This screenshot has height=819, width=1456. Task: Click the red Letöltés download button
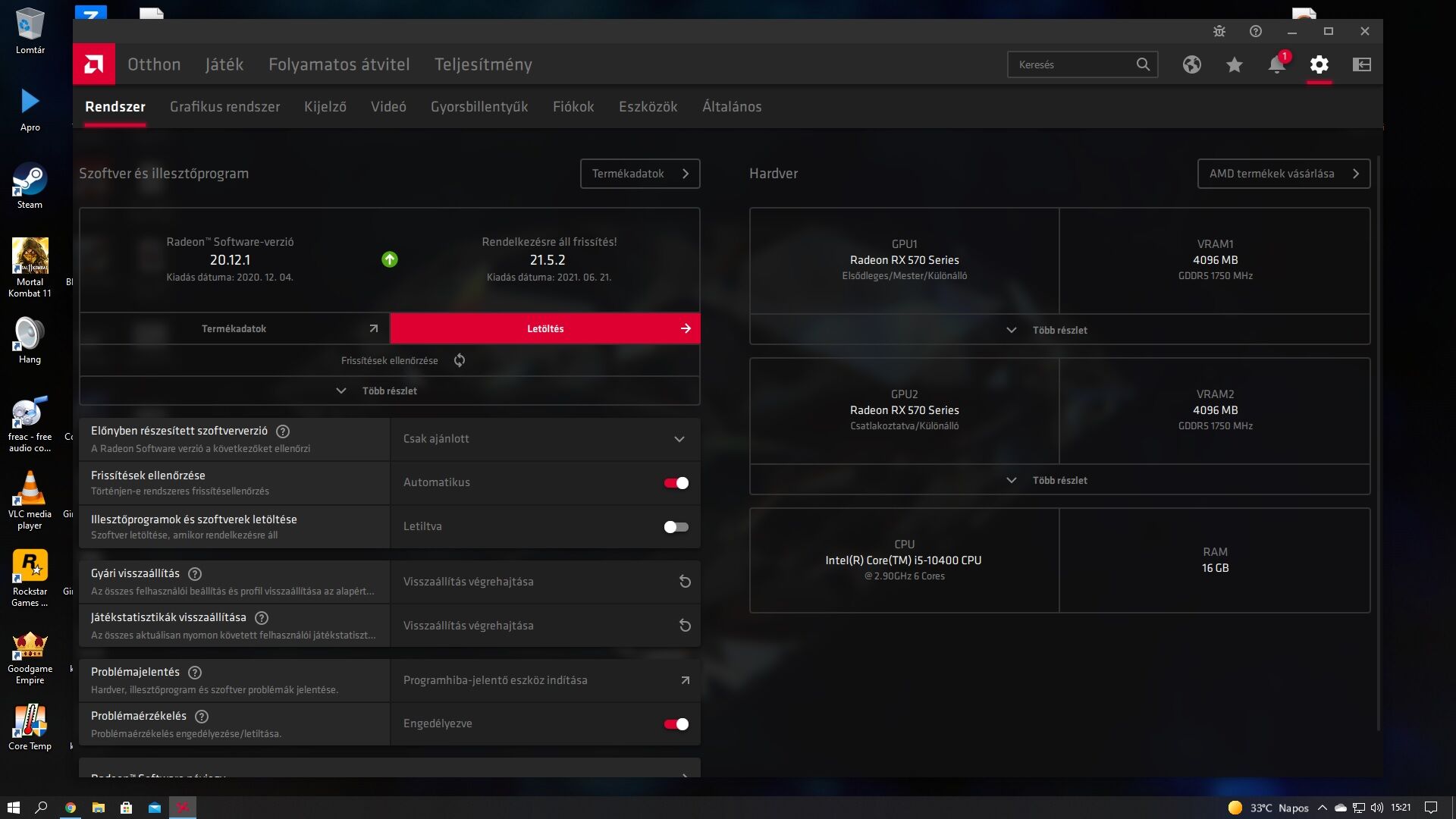(544, 328)
